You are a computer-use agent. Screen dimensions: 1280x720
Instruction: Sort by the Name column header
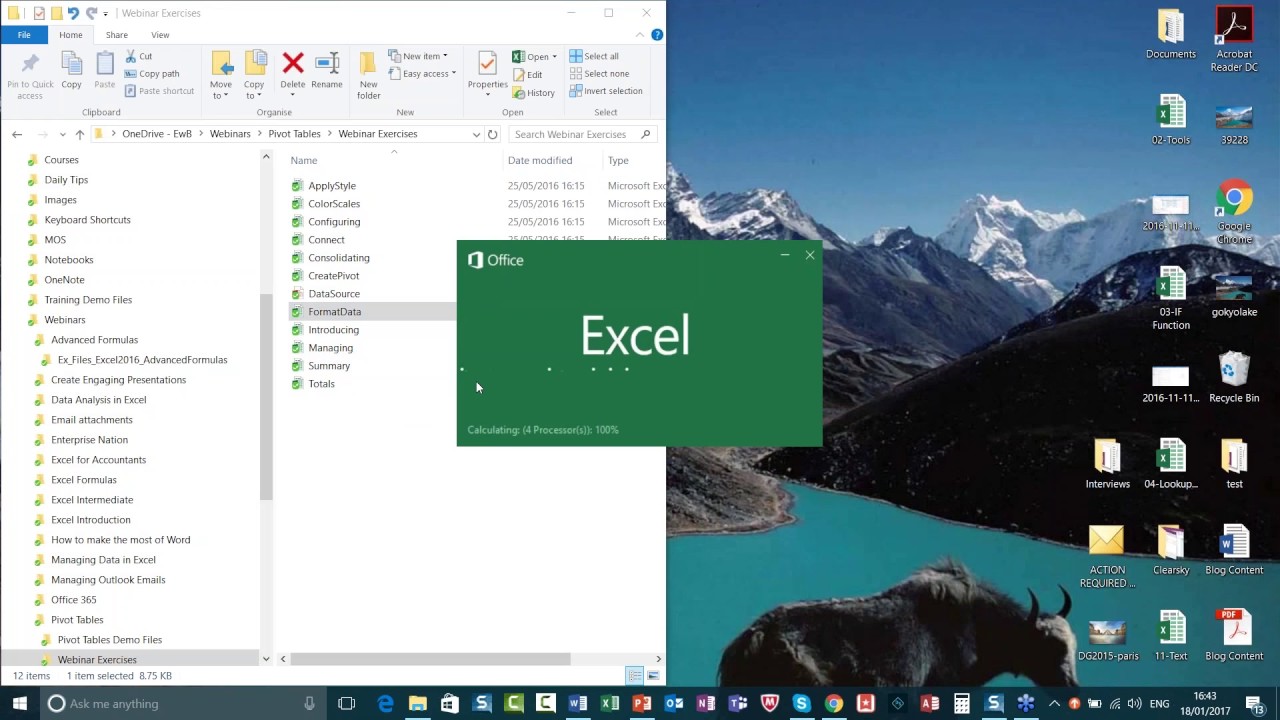pos(304,160)
